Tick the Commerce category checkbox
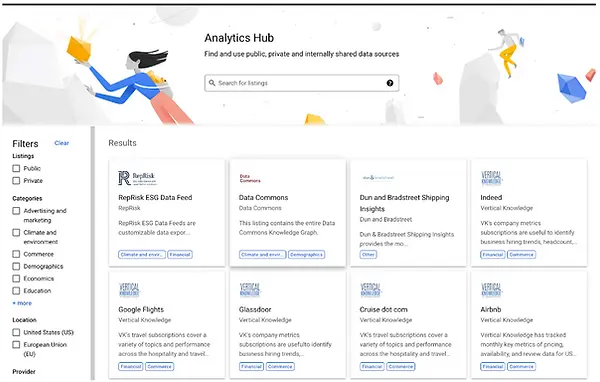The image size is (600, 382). point(16,254)
